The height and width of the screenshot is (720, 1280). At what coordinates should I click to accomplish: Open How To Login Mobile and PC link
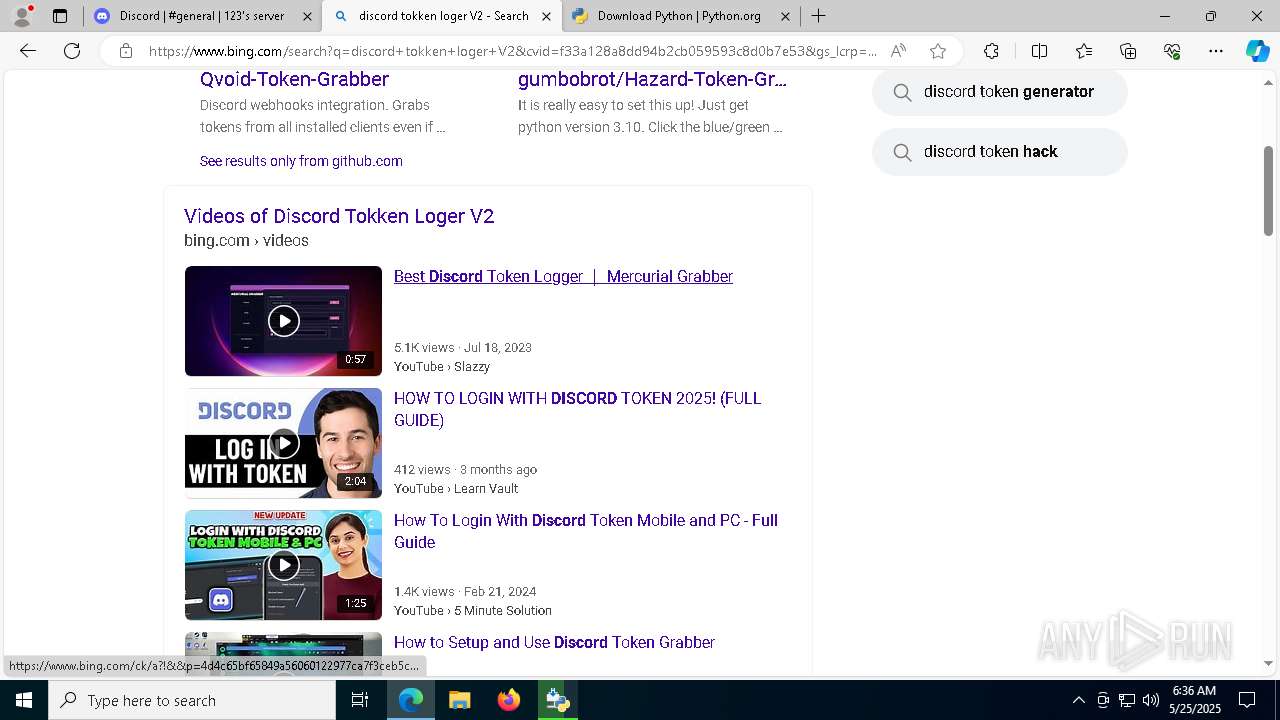(x=585, y=531)
